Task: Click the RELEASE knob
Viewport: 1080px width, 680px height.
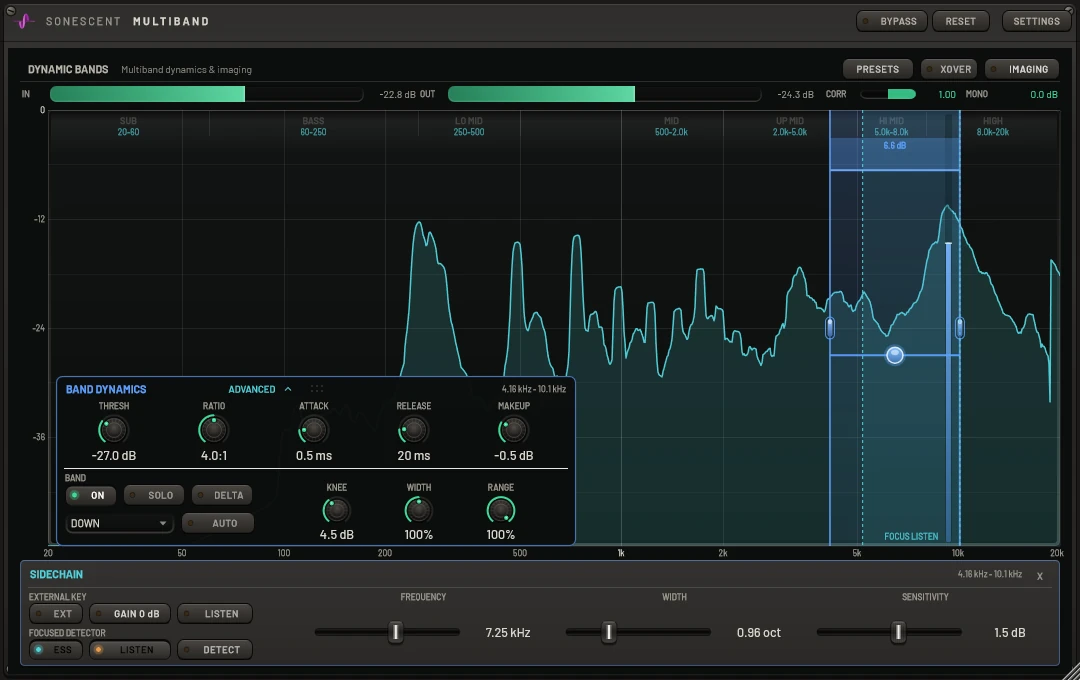Action: (413, 430)
